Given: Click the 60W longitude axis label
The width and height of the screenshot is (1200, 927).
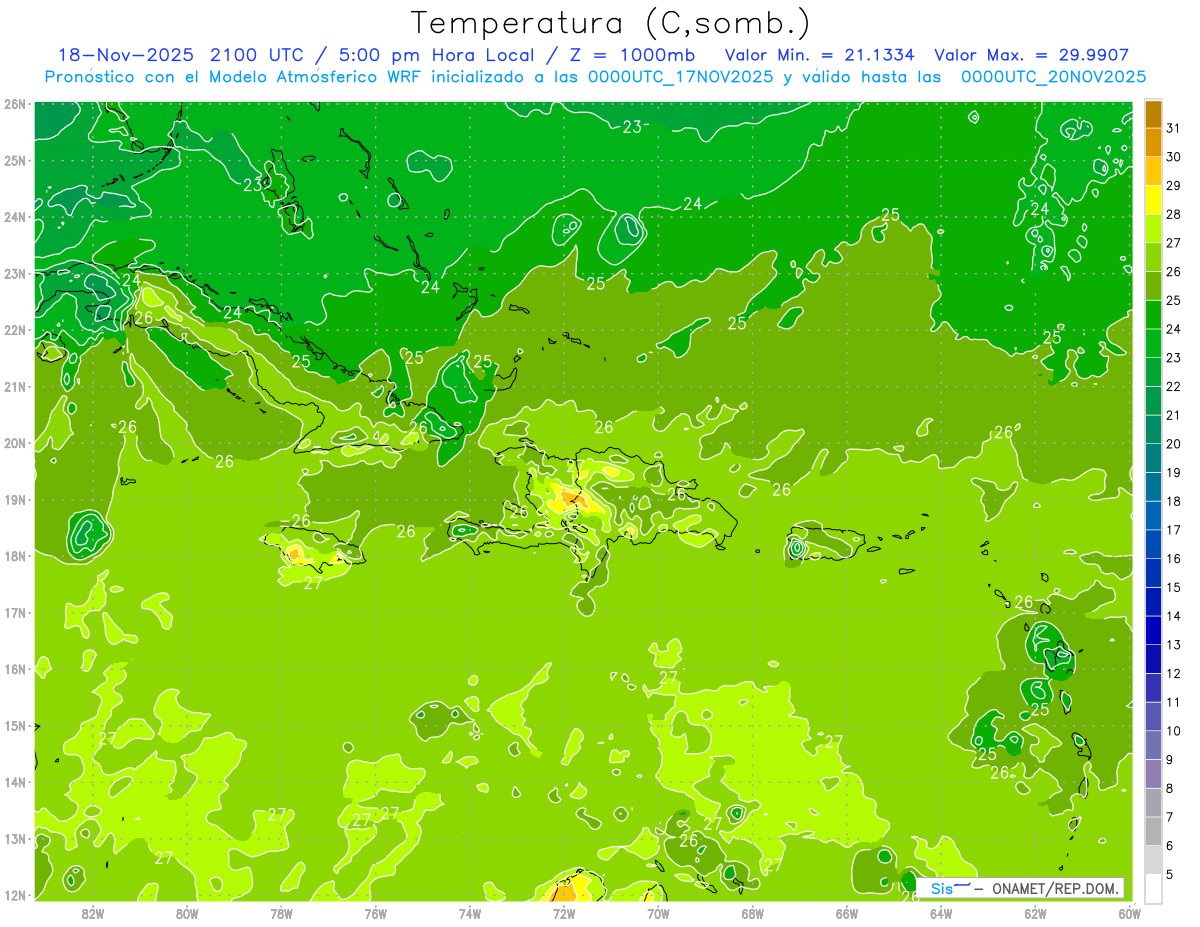Looking at the screenshot, I should click(x=1128, y=913).
